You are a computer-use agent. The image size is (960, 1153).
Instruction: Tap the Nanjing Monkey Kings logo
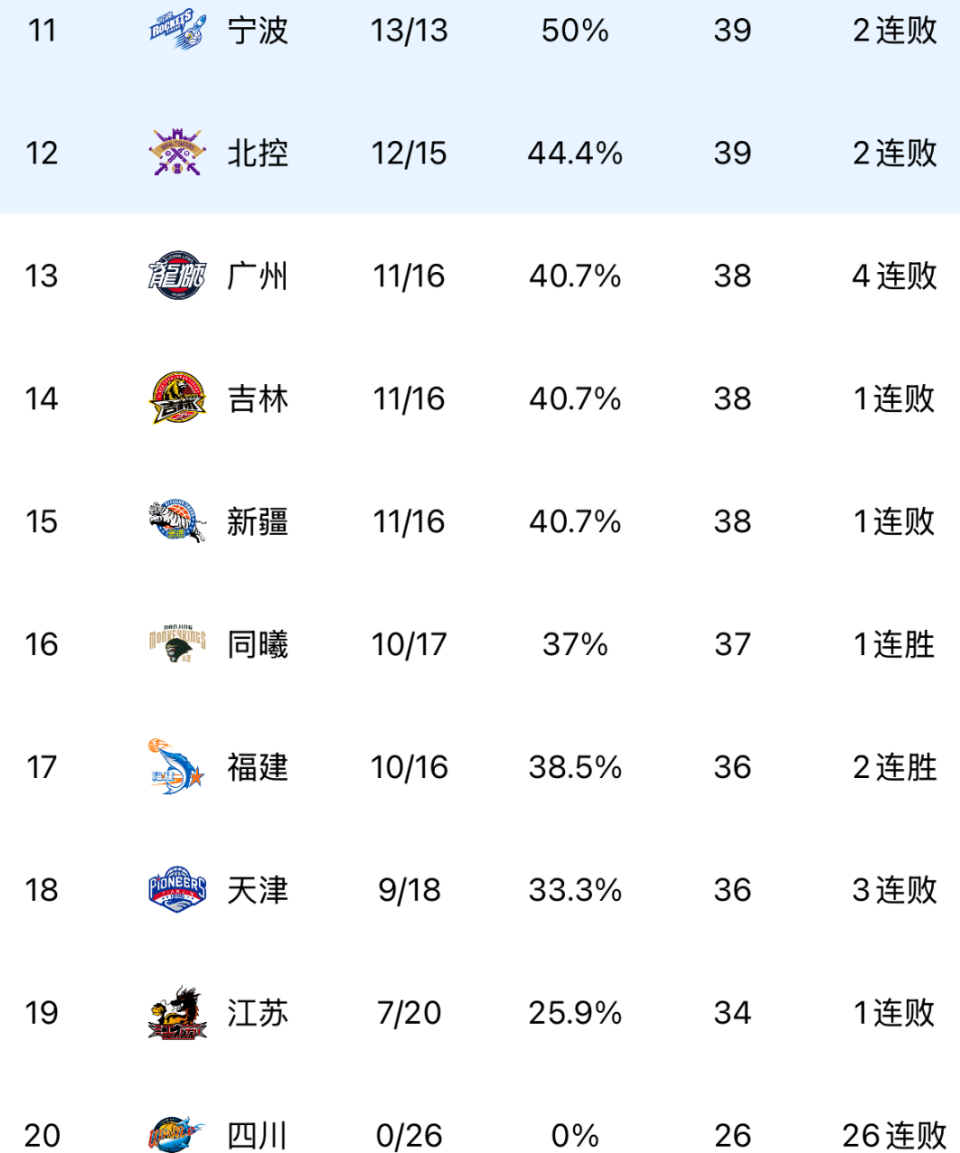[x=177, y=644]
